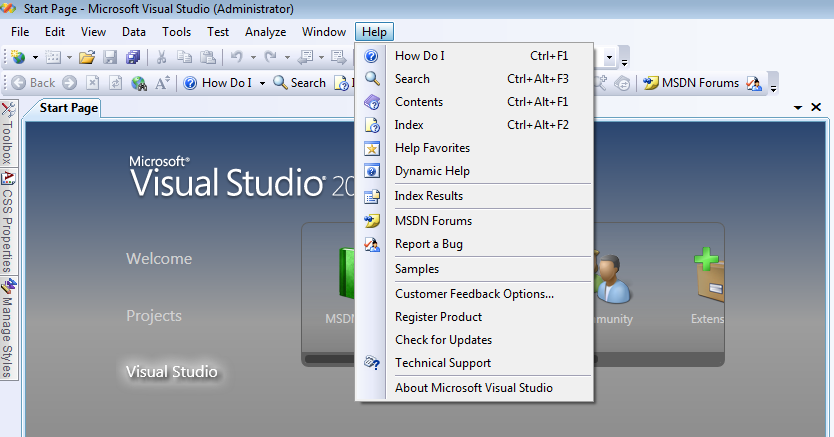The image size is (834, 437).
Task: Click the Back button in web toolbar
Action: (x=34, y=83)
